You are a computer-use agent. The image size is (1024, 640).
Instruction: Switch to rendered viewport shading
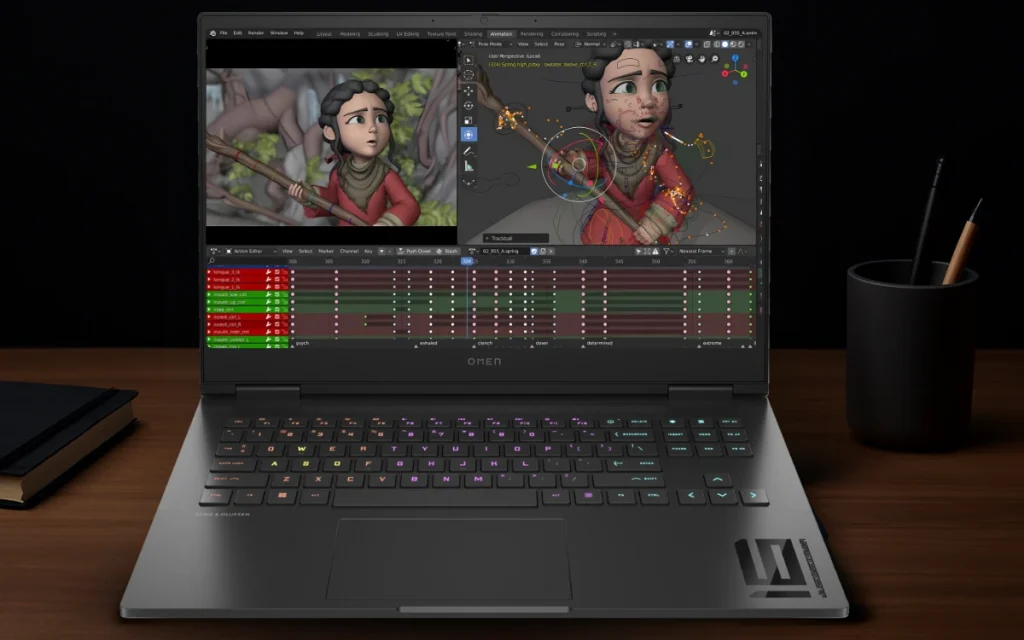741,44
